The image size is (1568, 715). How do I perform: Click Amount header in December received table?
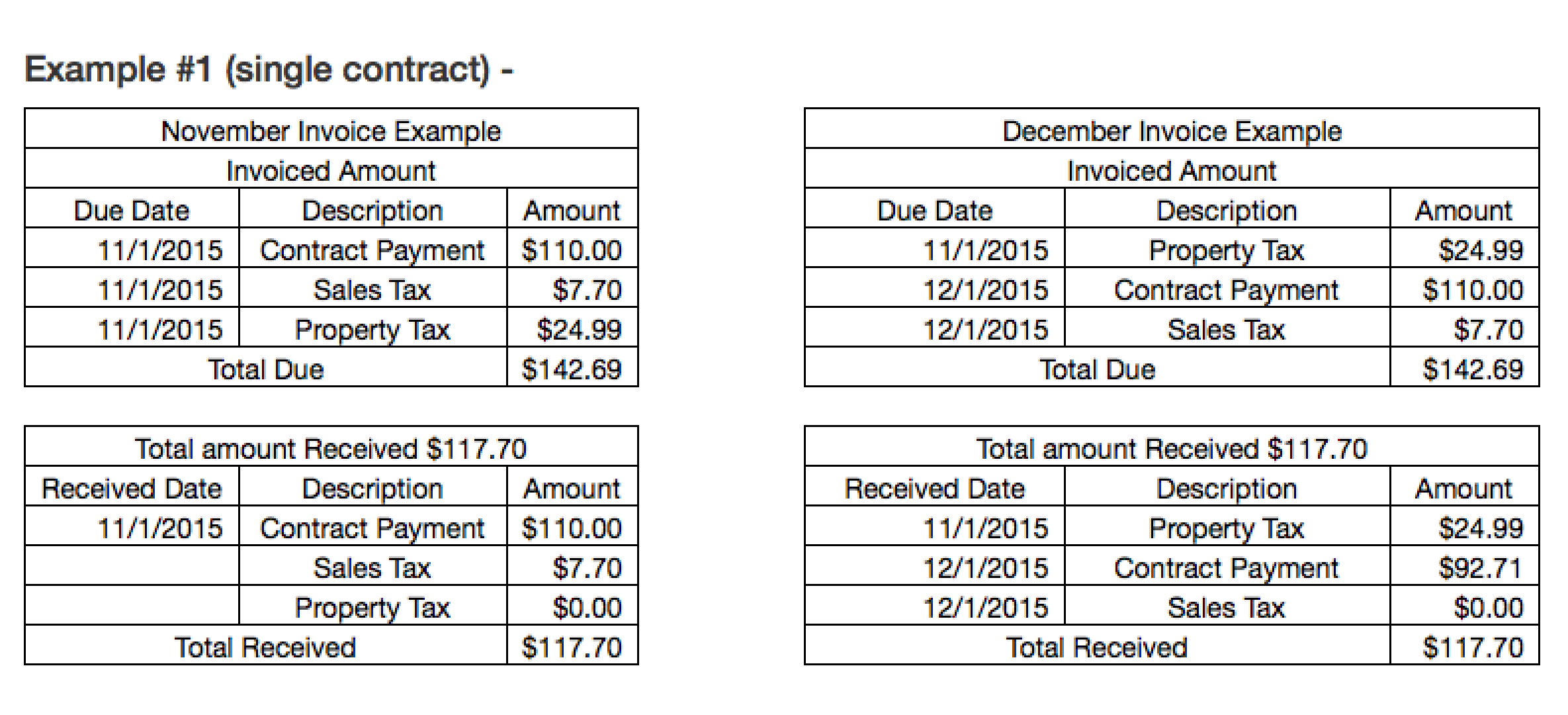(1464, 488)
